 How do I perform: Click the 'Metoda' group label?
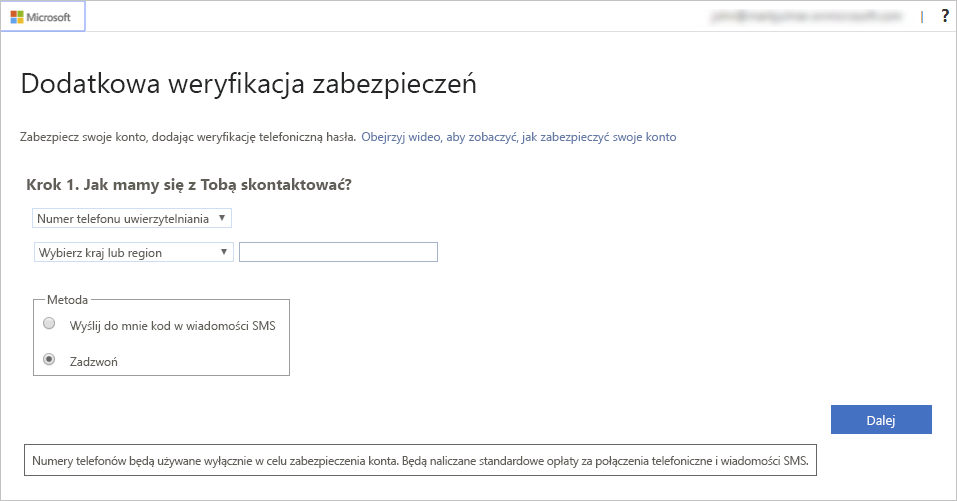pyautogui.click(x=67, y=300)
